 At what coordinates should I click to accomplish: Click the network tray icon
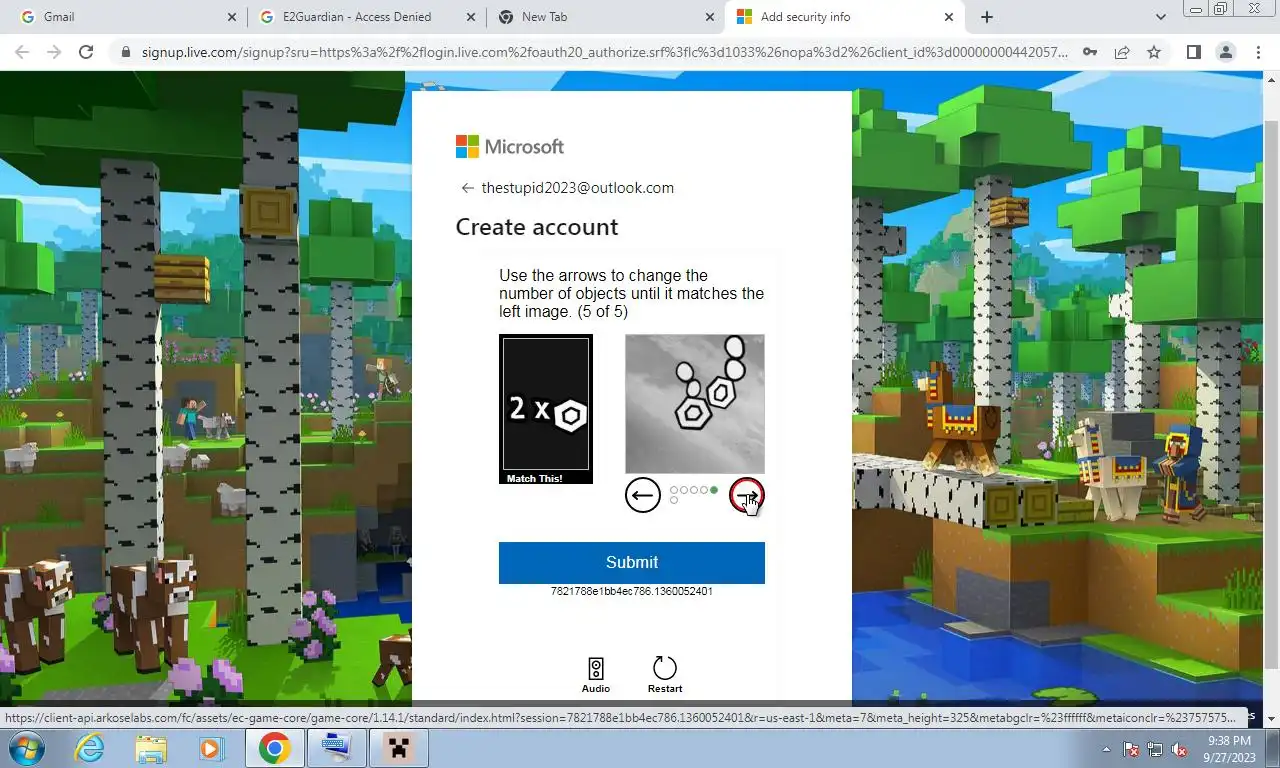pos(1155,749)
